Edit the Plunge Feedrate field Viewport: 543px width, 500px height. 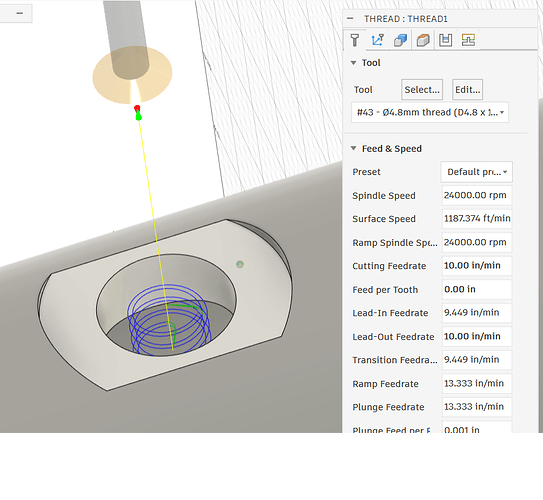click(x=477, y=407)
